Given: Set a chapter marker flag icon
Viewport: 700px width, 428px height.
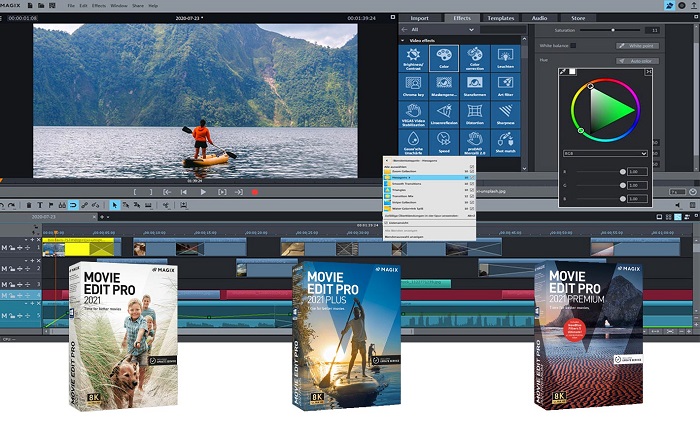Looking at the screenshot, I should [x=51, y=205].
